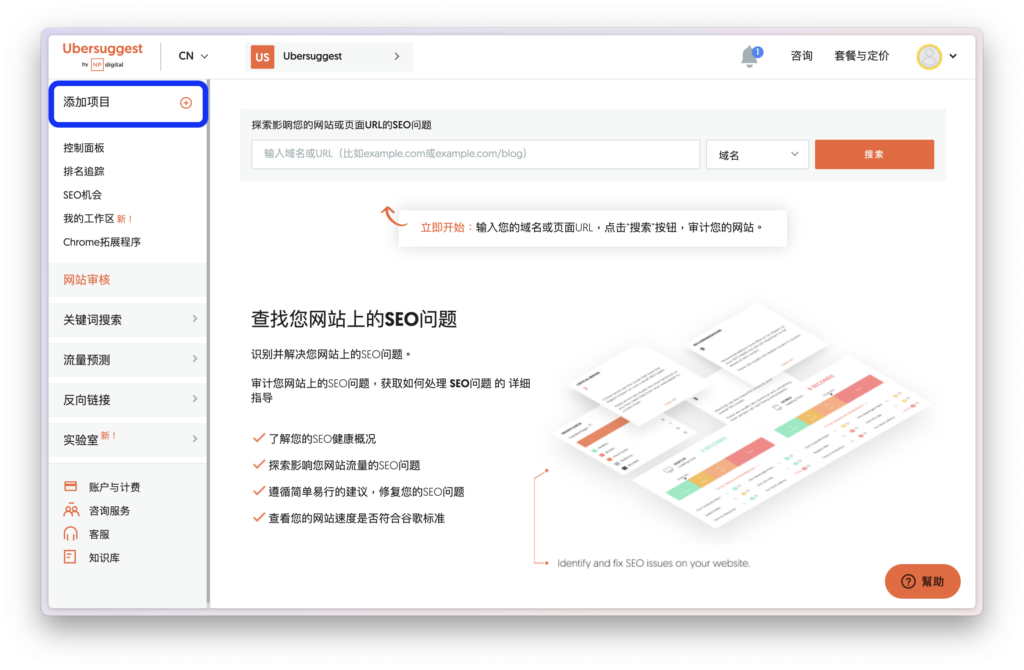Expand 实验室 section

click(128, 439)
